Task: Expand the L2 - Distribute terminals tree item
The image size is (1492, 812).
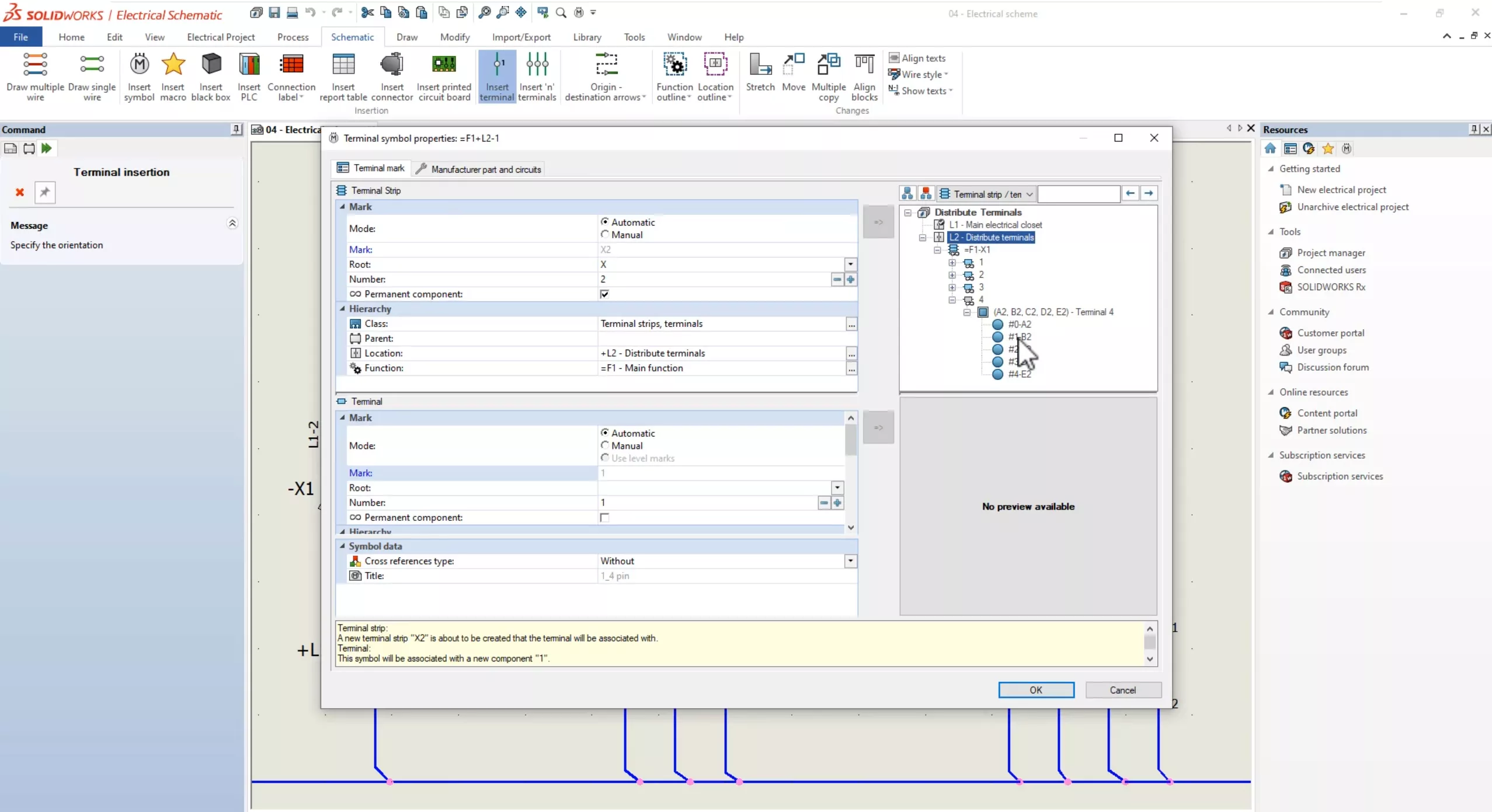Action: pos(922,237)
